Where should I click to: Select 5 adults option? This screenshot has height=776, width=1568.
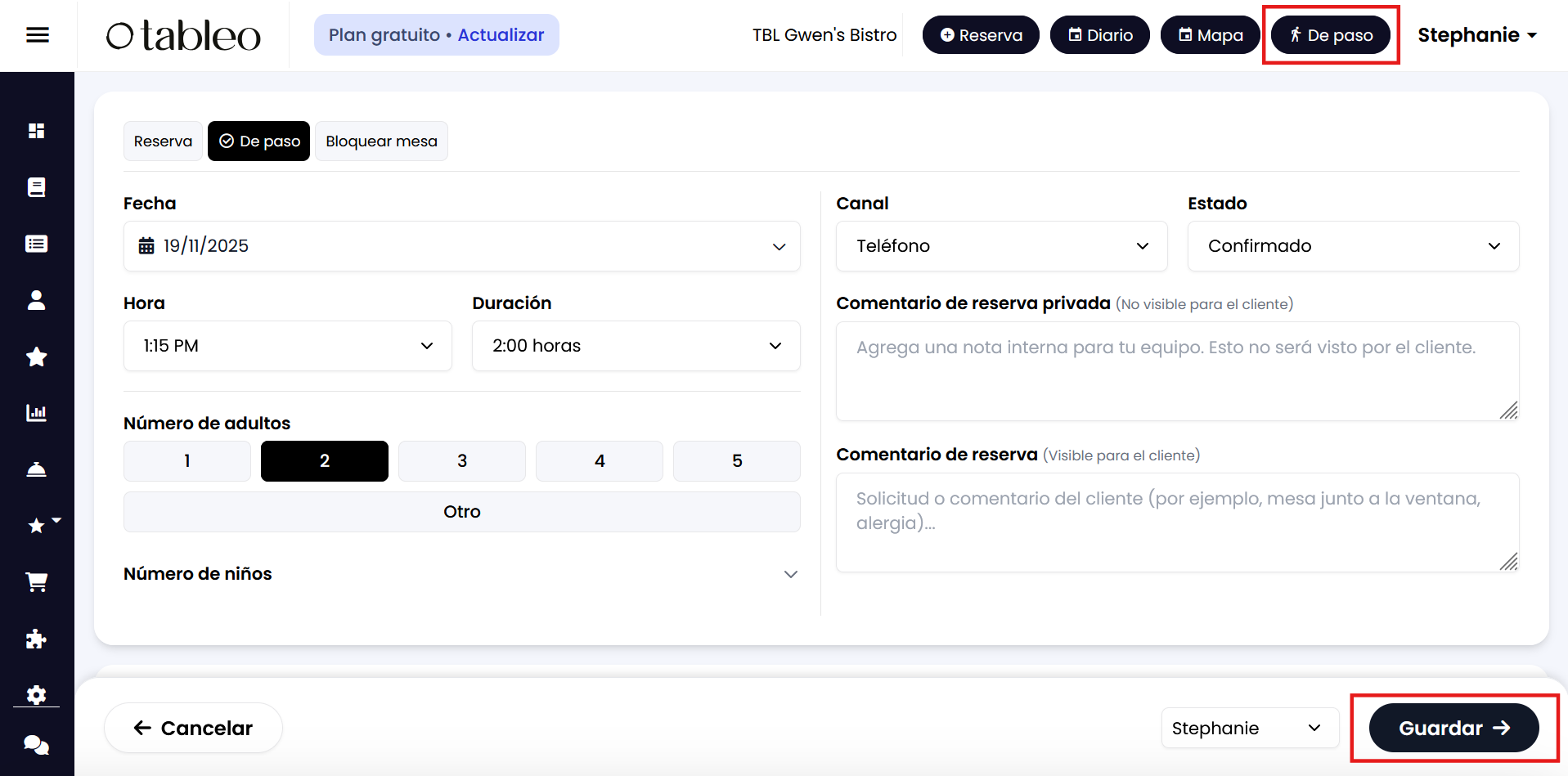tap(737, 461)
